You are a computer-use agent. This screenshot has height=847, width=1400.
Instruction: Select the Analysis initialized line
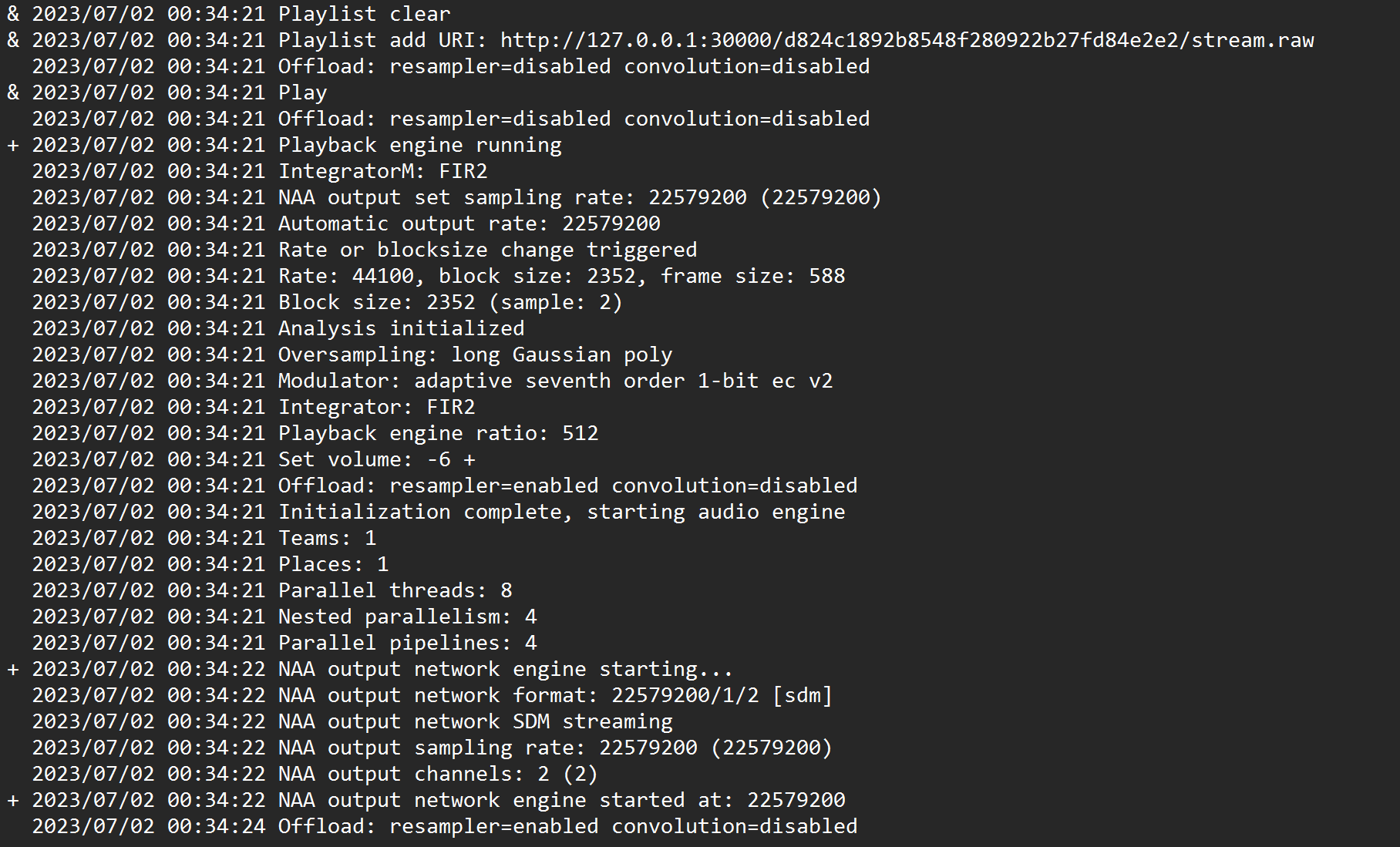[x=278, y=328]
